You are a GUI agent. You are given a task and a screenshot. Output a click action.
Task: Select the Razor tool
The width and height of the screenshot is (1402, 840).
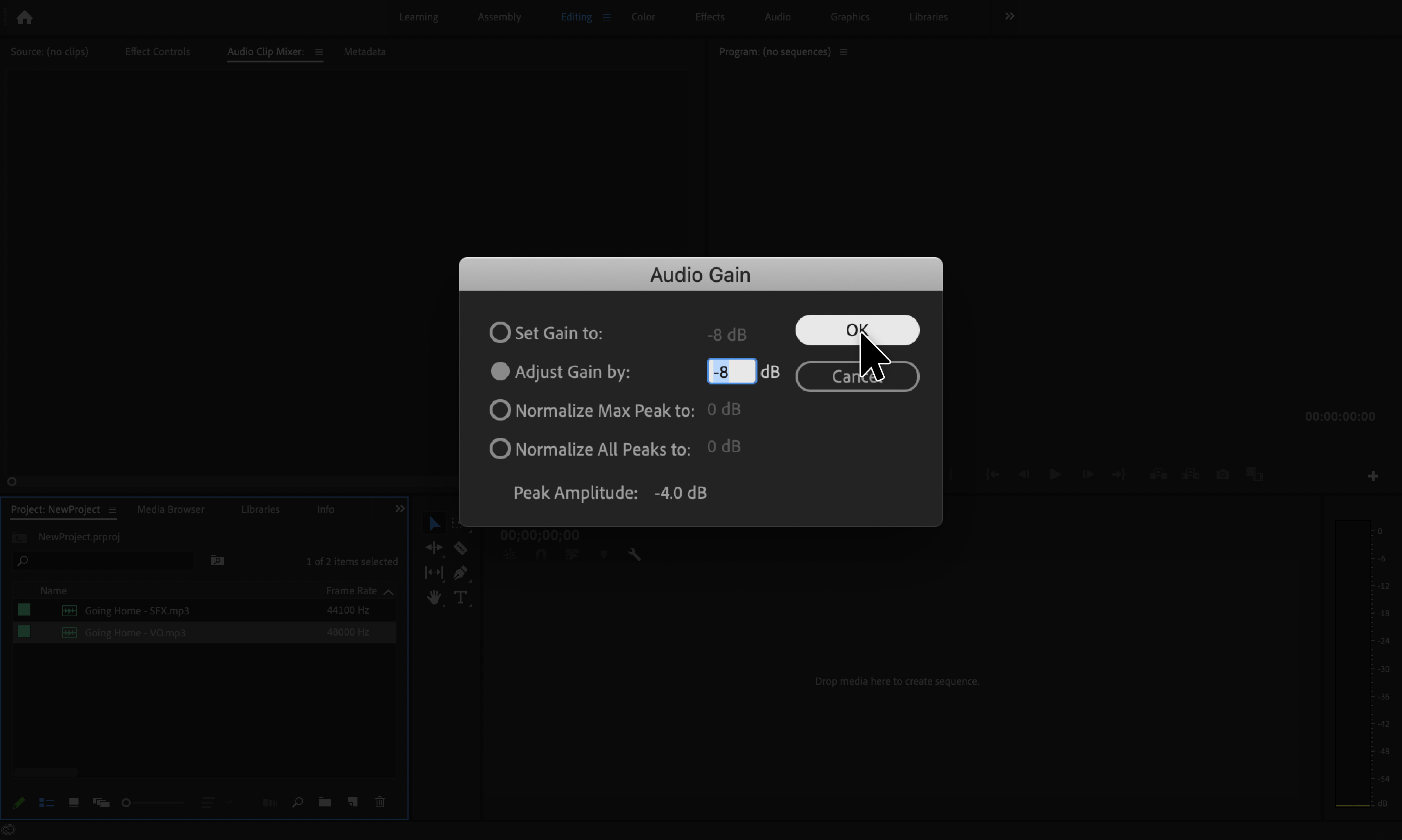(460, 548)
